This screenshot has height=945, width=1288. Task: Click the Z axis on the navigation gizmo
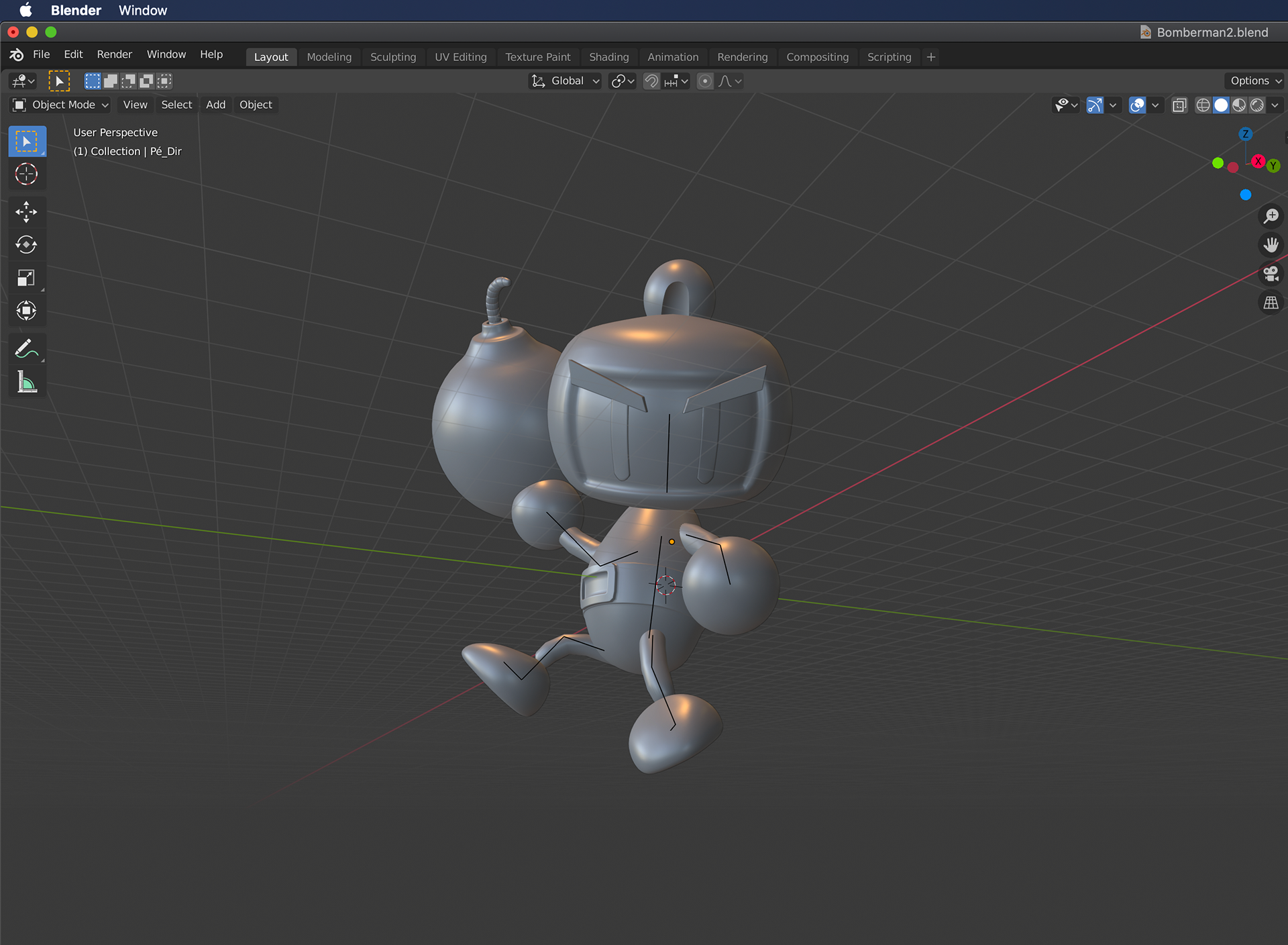tap(1246, 134)
